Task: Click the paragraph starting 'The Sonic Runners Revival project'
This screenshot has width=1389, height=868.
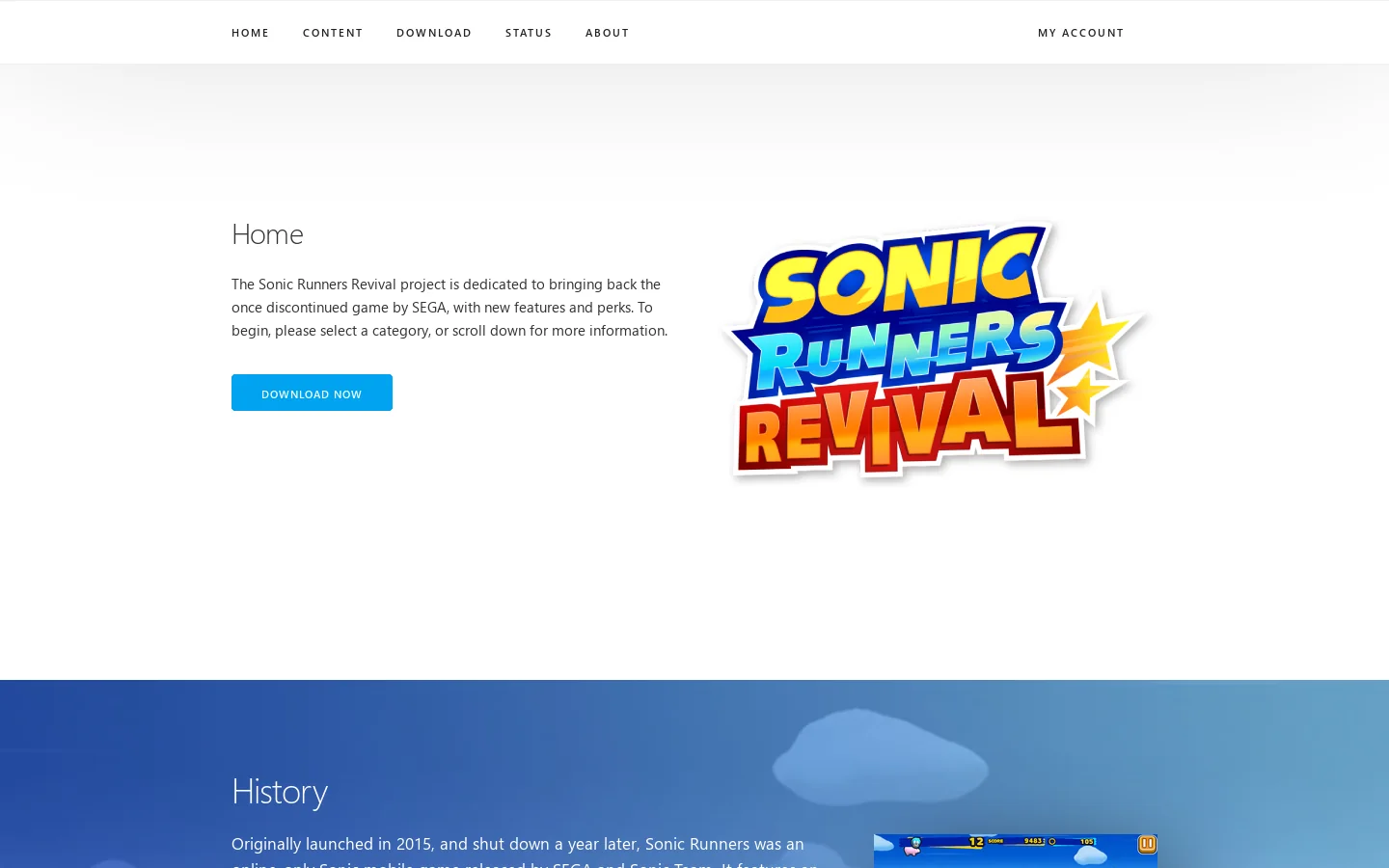Action: (449, 308)
